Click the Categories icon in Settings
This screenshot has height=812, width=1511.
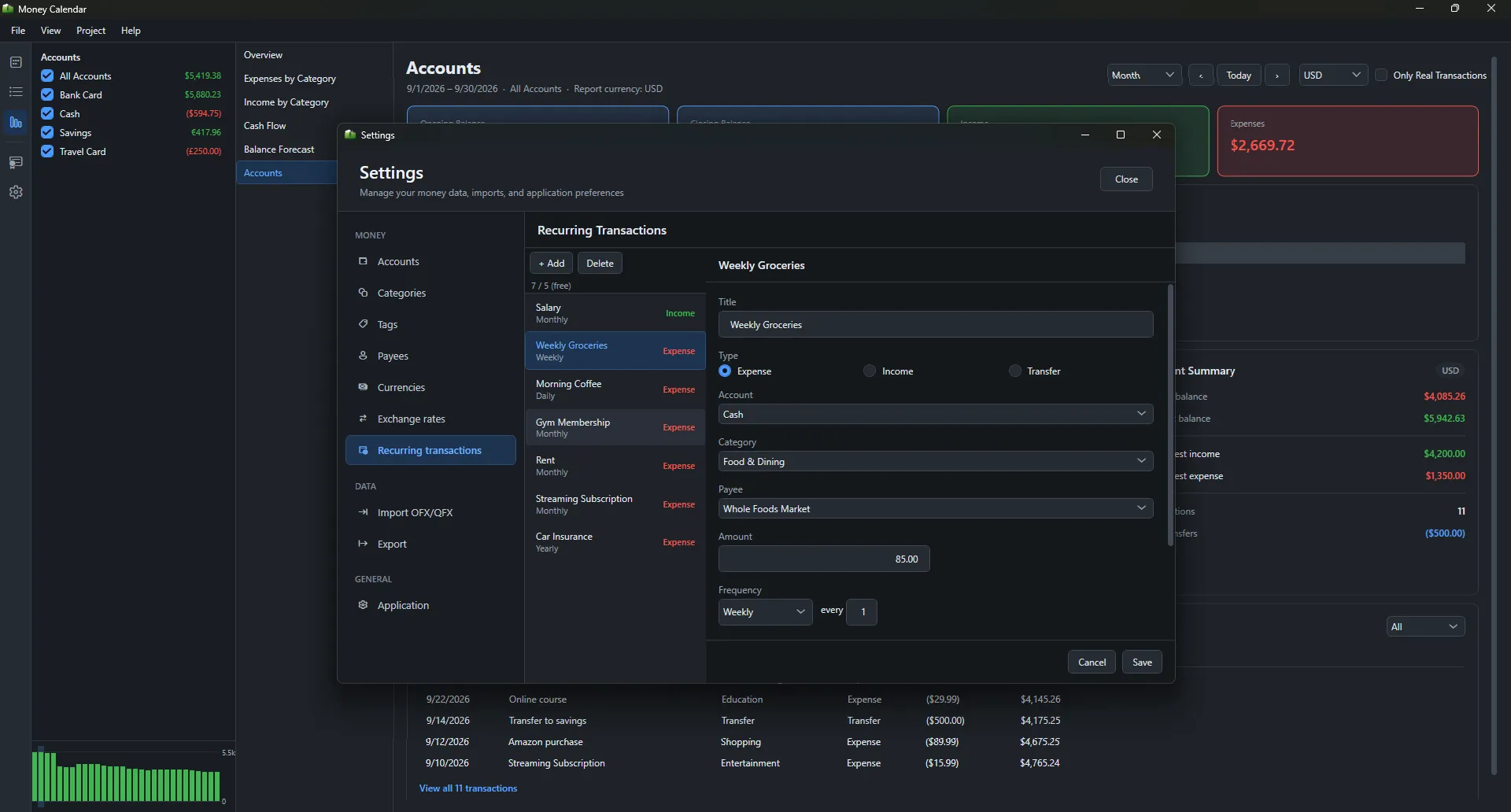363,293
